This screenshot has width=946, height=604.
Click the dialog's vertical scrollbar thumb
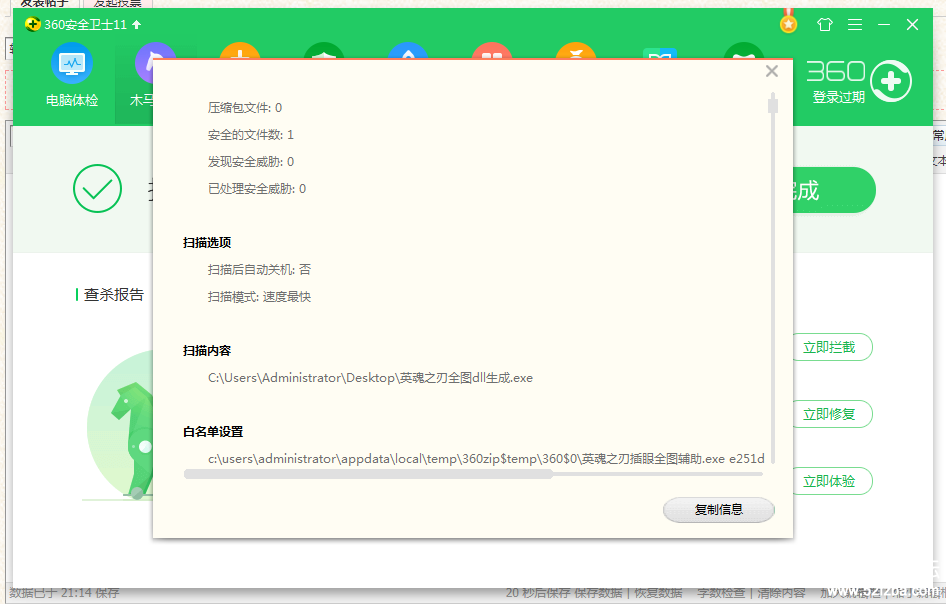pyautogui.click(x=773, y=104)
